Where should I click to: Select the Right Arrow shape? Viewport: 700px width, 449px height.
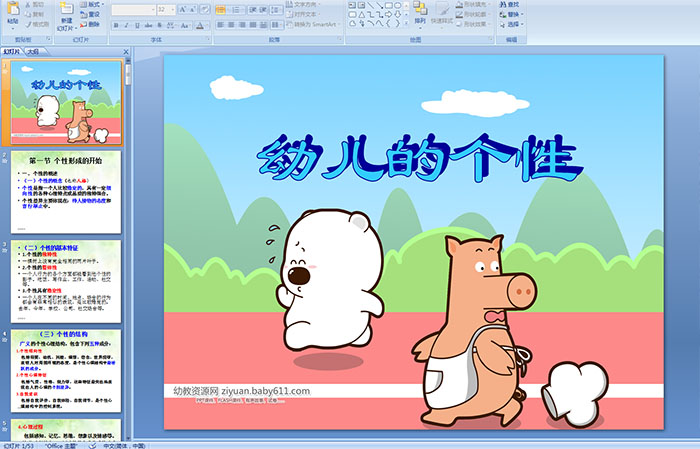(389, 15)
